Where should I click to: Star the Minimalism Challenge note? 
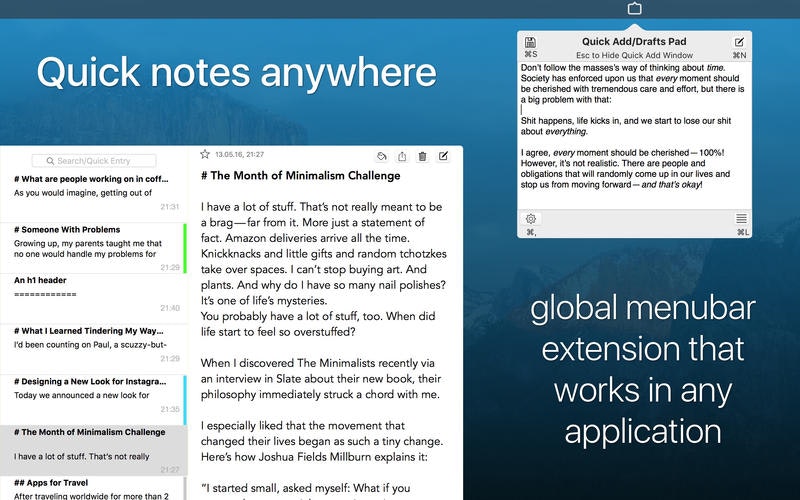click(205, 154)
